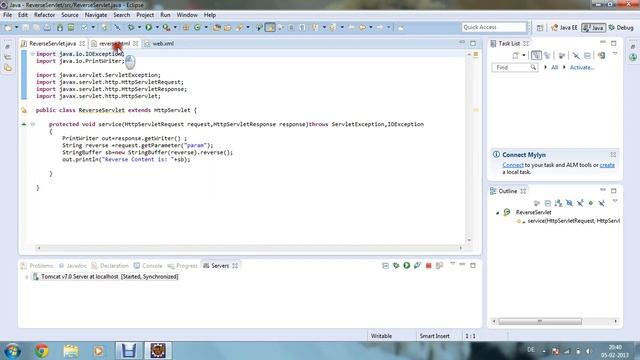Click the Publish to server icon

(x=439, y=266)
